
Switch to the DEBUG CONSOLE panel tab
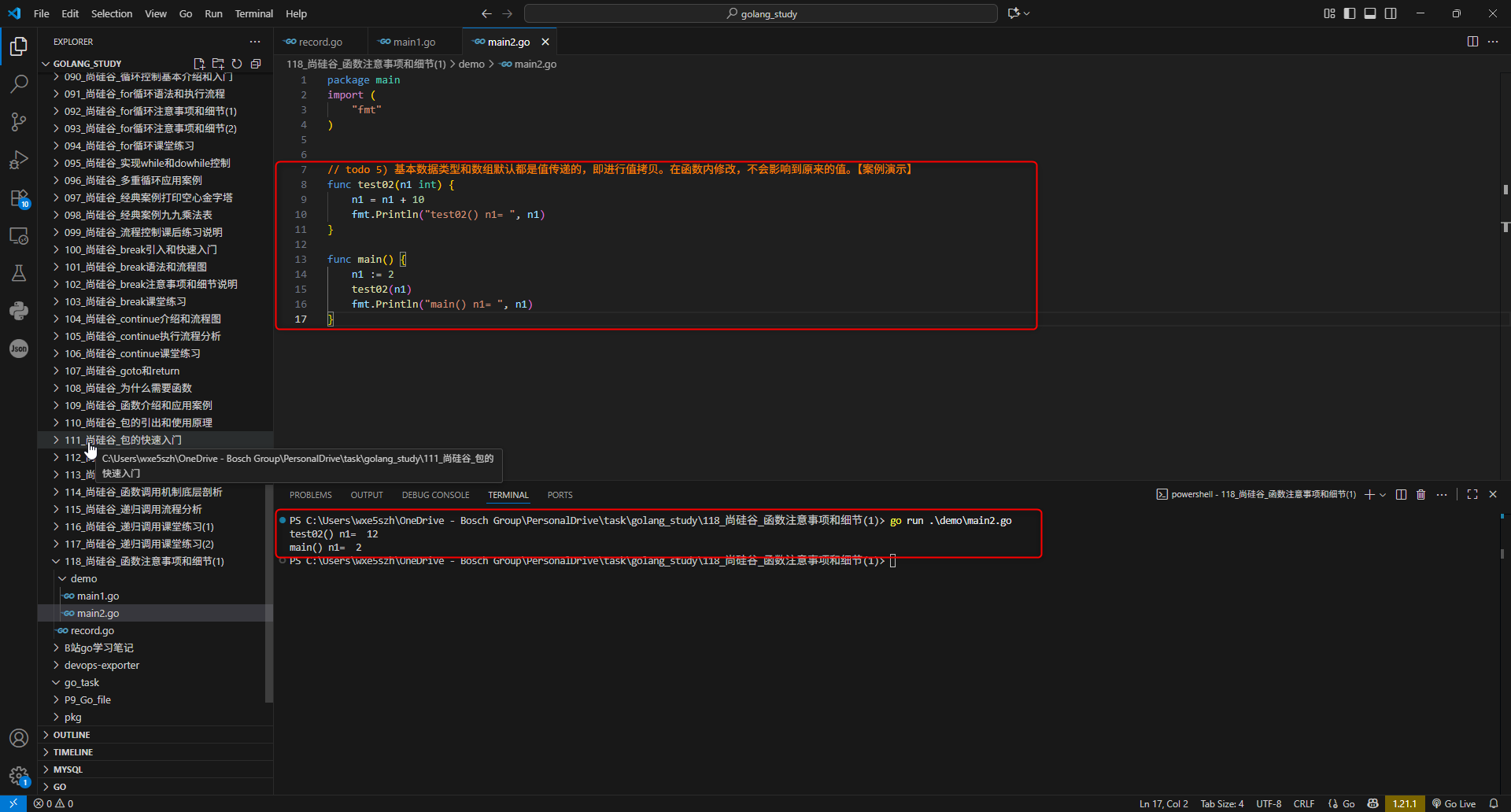click(435, 495)
